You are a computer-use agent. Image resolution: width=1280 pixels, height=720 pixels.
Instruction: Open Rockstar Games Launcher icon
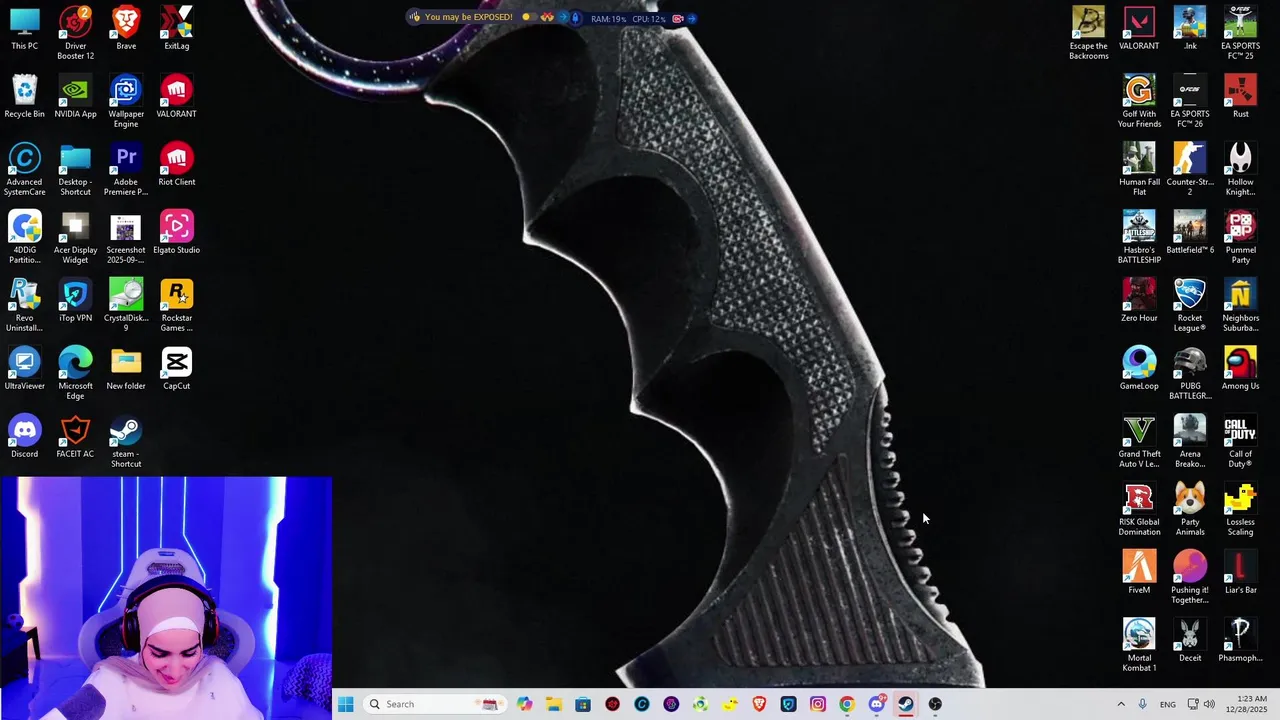pos(177,305)
